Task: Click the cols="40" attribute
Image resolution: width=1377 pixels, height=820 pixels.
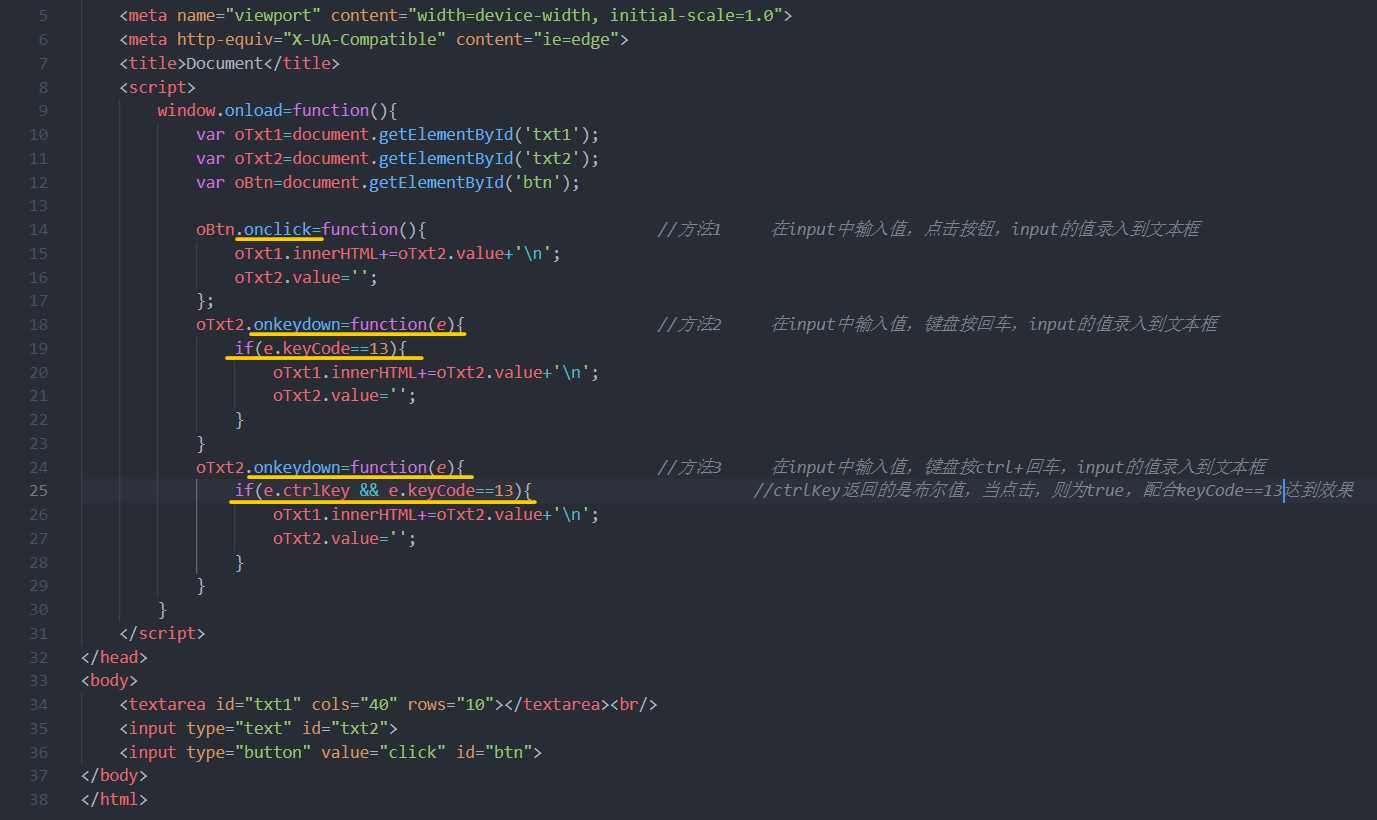Action: 354,705
